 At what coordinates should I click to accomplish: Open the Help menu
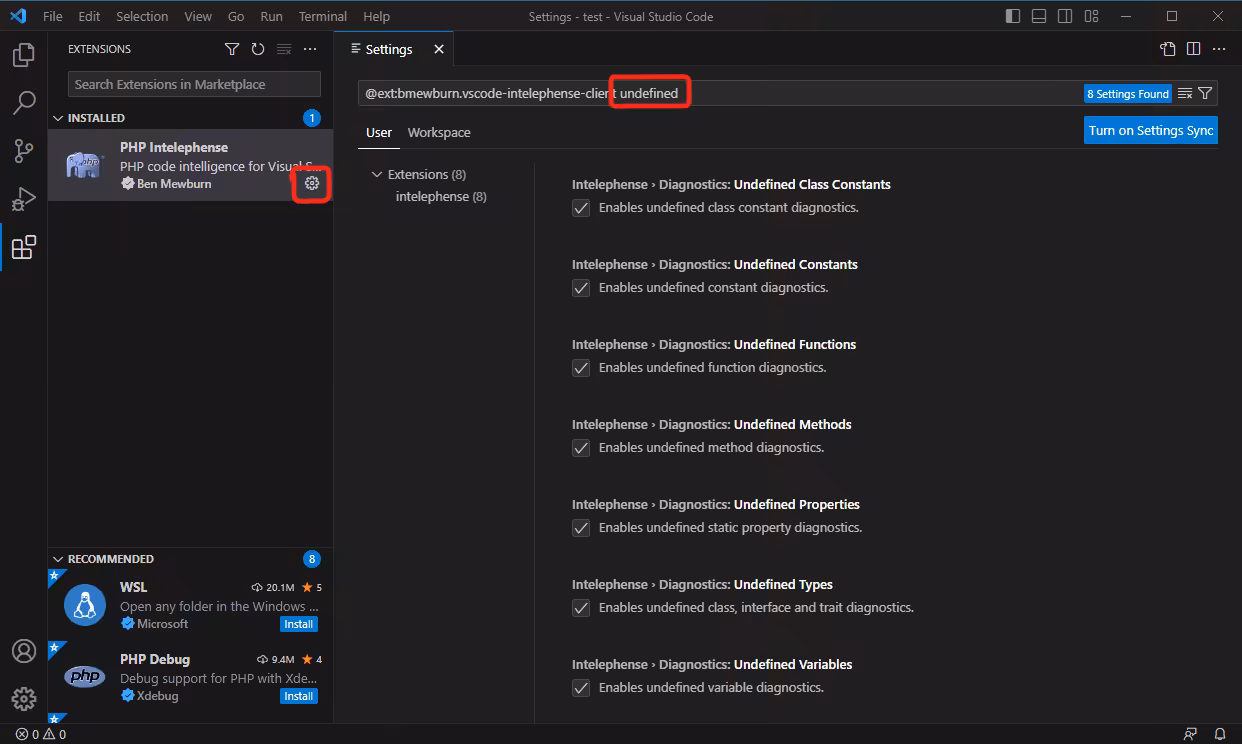click(x=376, y=16)
